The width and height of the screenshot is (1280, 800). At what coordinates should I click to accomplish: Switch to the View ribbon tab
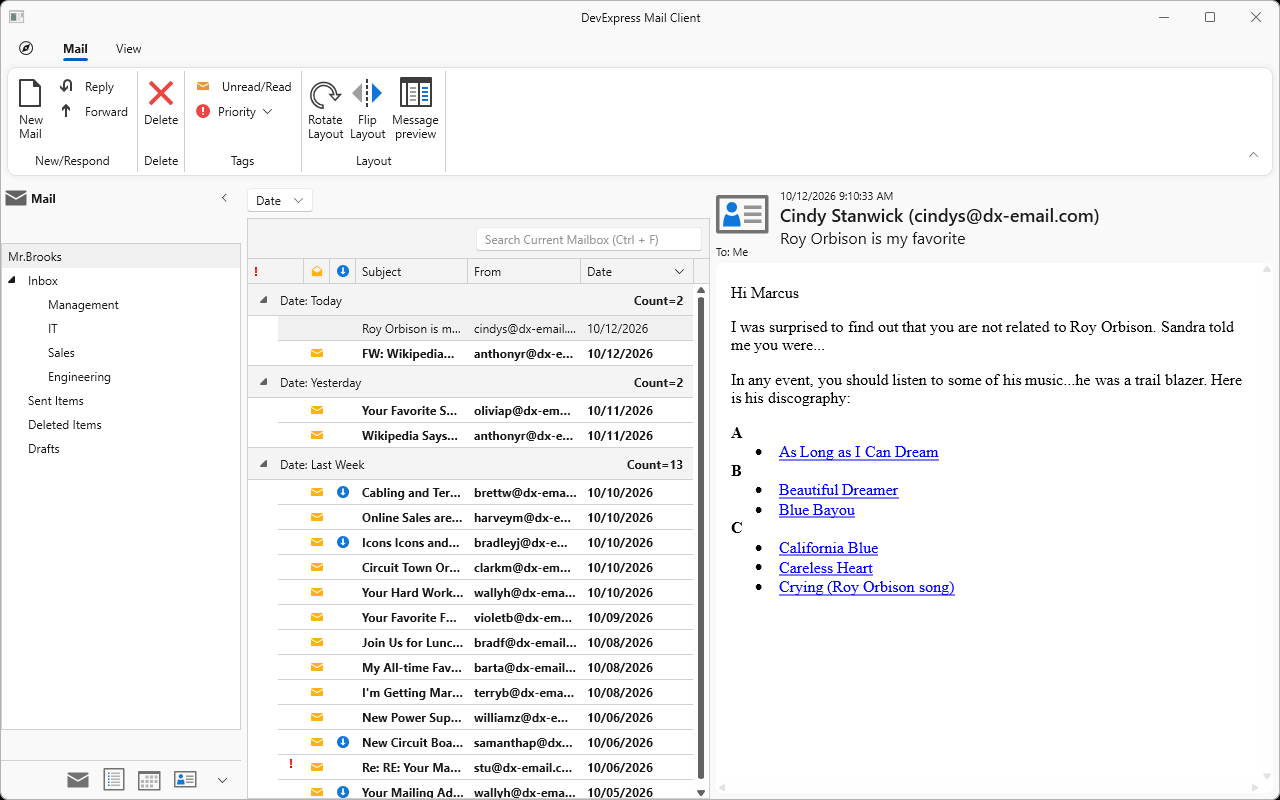pyautogui.click(x=128, y=49)
